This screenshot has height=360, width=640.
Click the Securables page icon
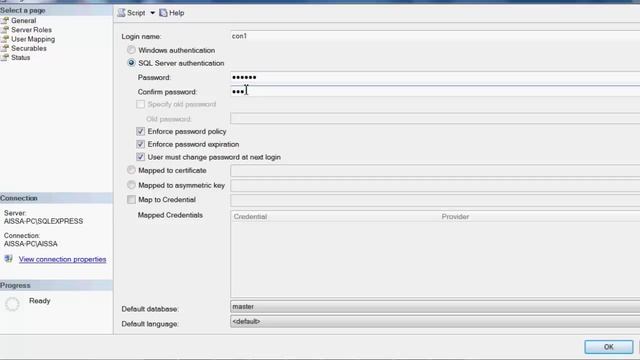point(5,48)
